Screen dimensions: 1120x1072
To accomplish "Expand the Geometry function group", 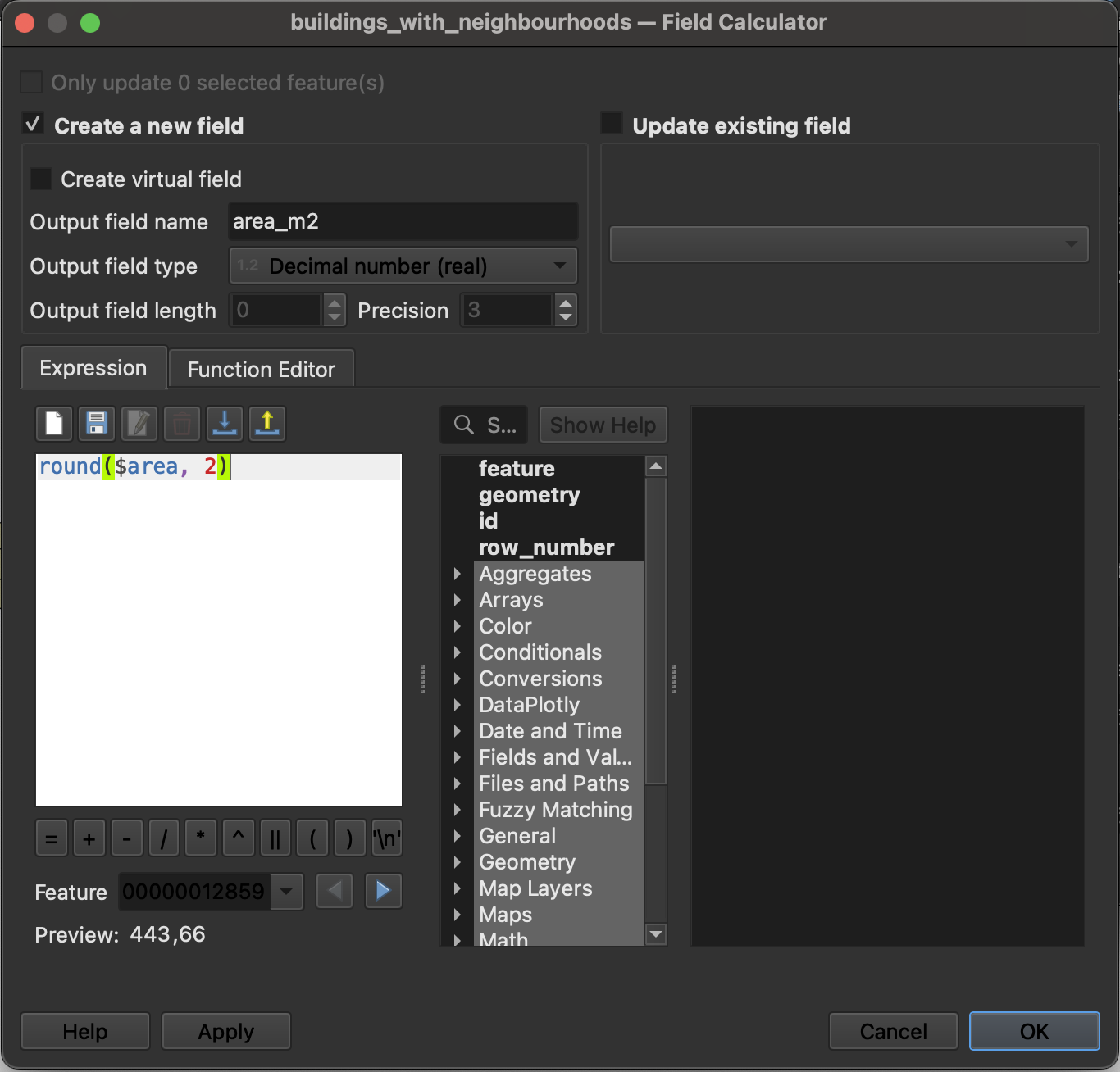I will tap(458, 862).
